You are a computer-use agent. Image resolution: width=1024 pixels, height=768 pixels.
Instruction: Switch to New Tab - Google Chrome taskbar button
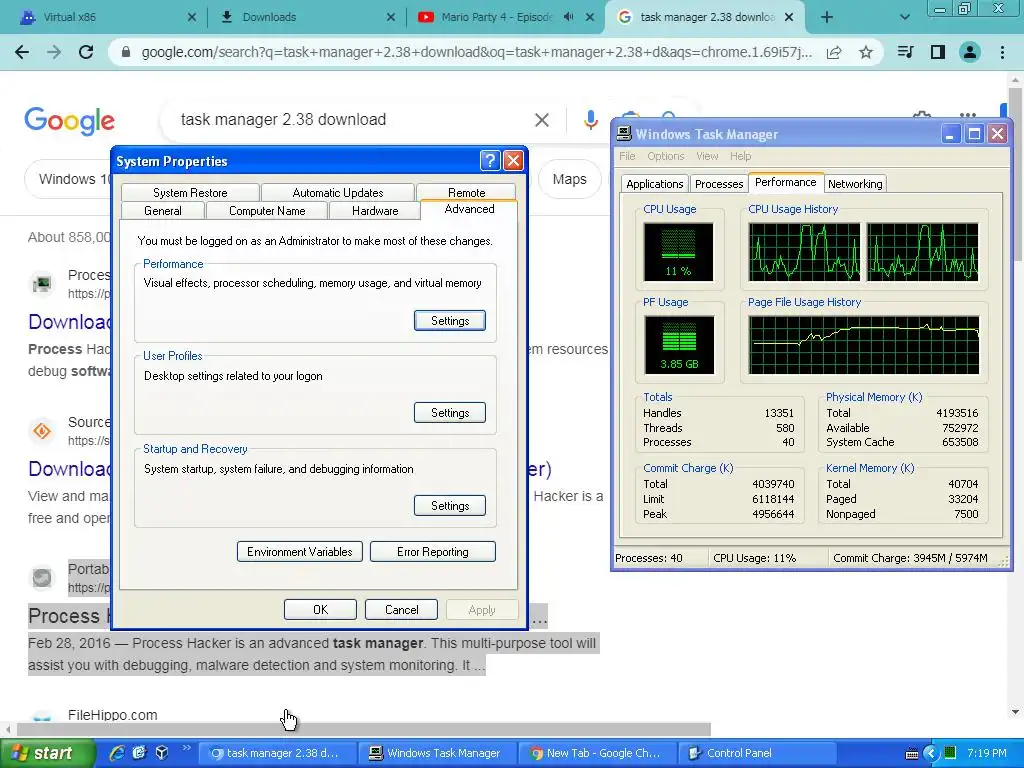596,753
